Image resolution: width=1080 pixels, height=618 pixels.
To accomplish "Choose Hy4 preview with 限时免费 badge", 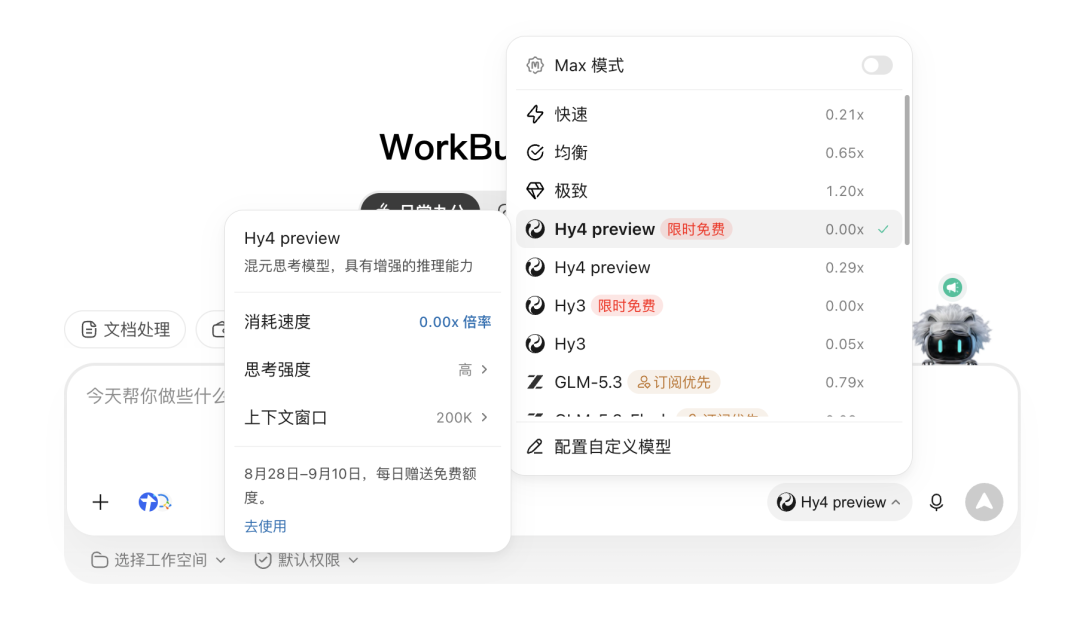I will pyautogui.click(x=708, y=229).
